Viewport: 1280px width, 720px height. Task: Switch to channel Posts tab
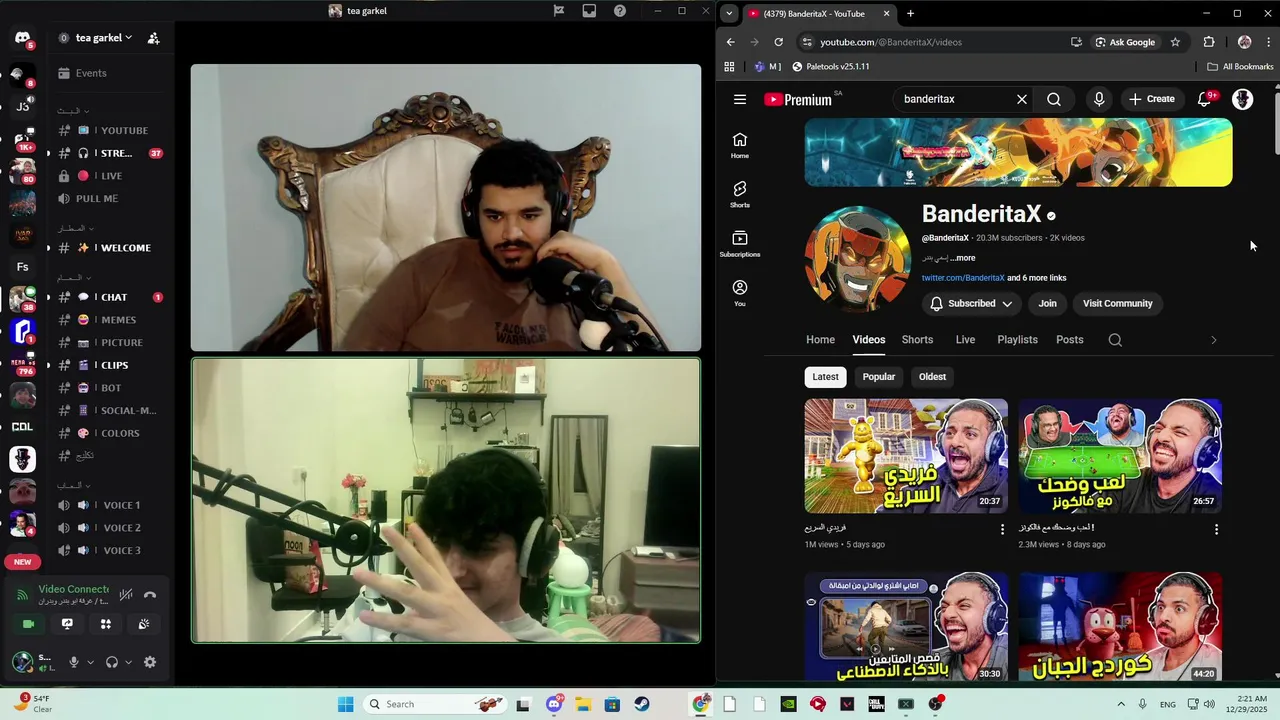click(1069, 340)
